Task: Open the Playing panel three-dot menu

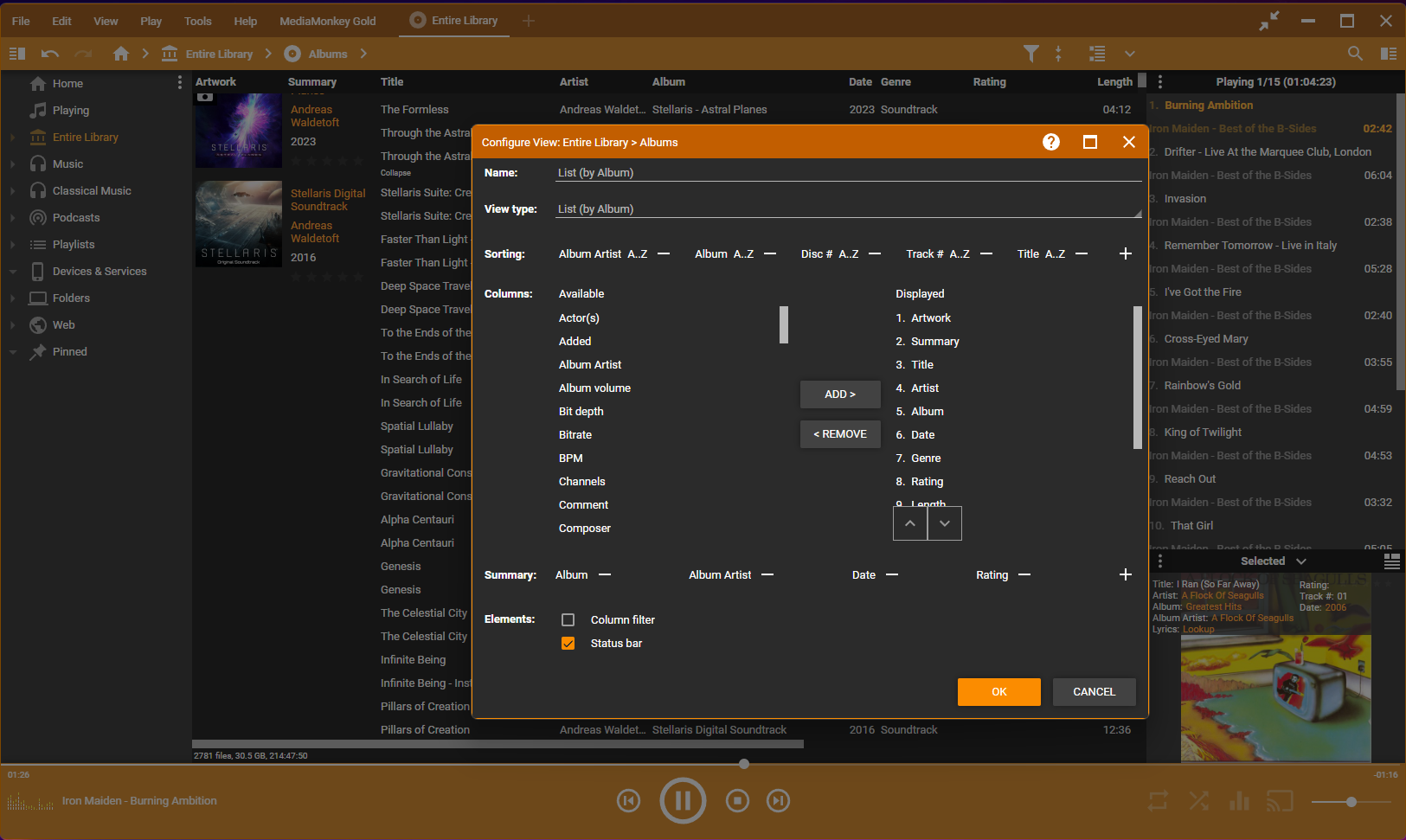Action: tap(1160, 81)
